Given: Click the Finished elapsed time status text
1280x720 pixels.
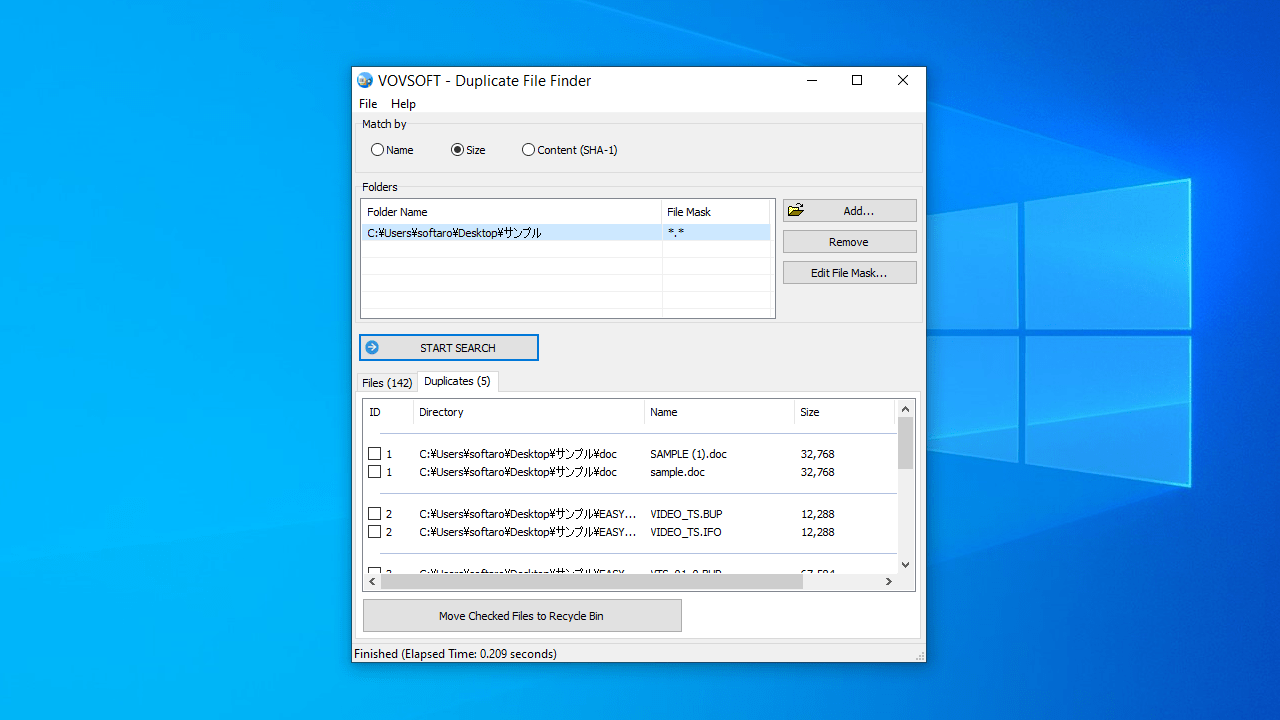Looking at the screenshot, I should pos(455,654).
